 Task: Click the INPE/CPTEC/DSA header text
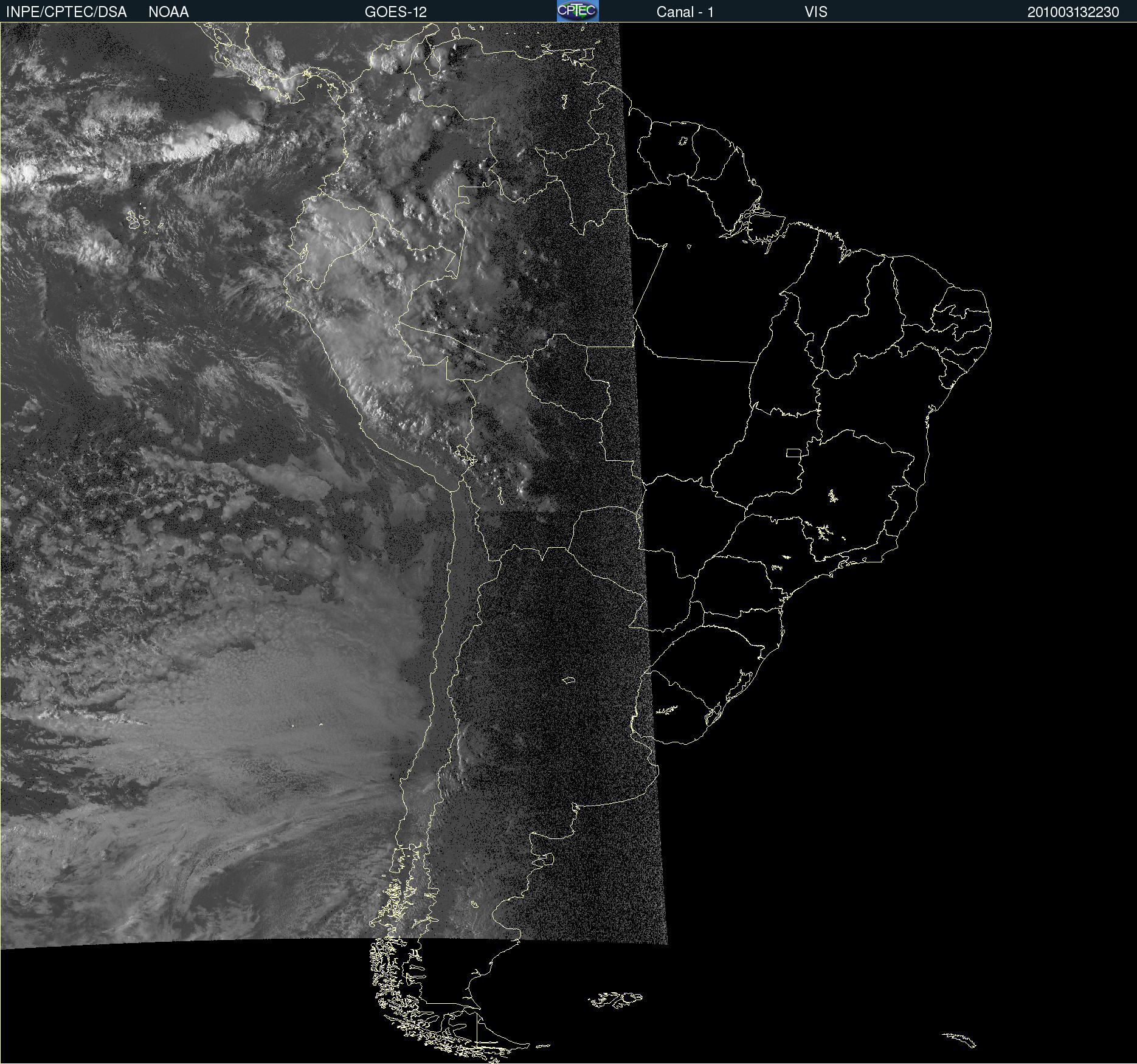point(66,12)
